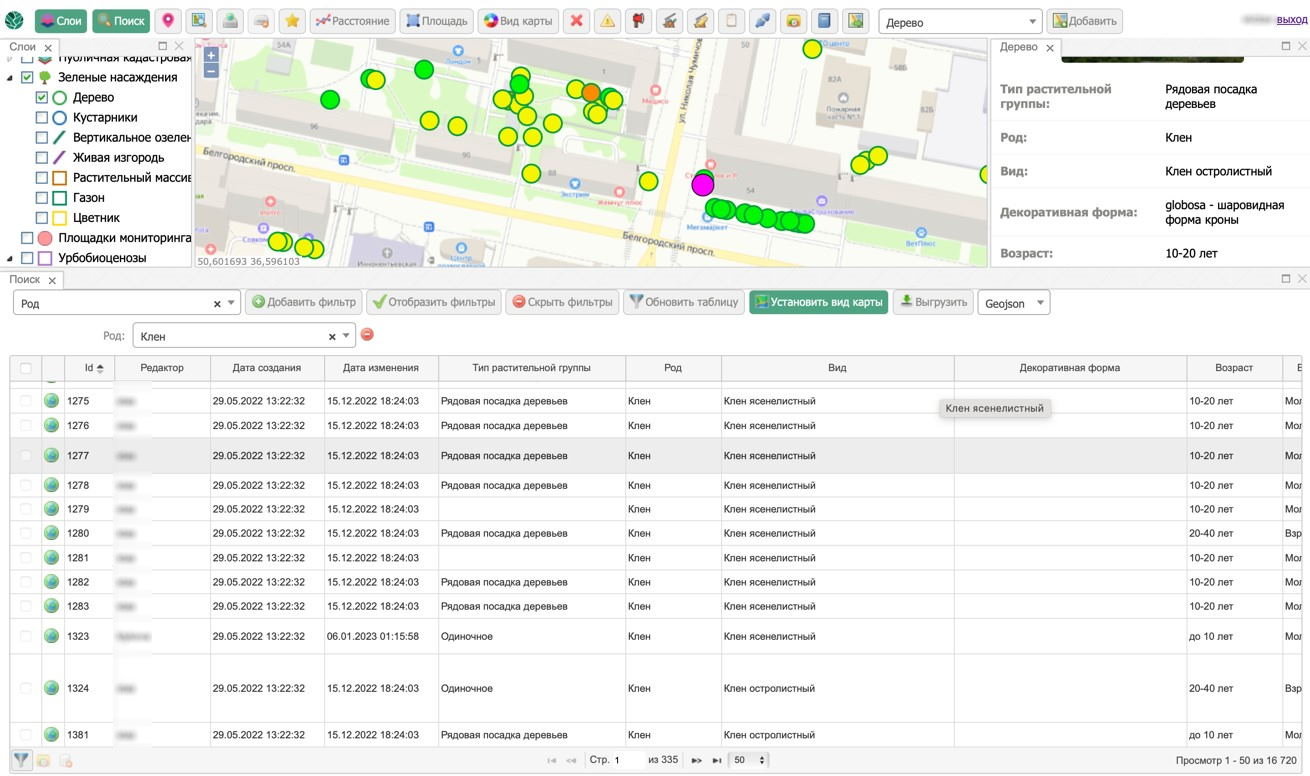Click the Слои toolbar button
The width and height of the screenshot is (1310, 776).
61,21
